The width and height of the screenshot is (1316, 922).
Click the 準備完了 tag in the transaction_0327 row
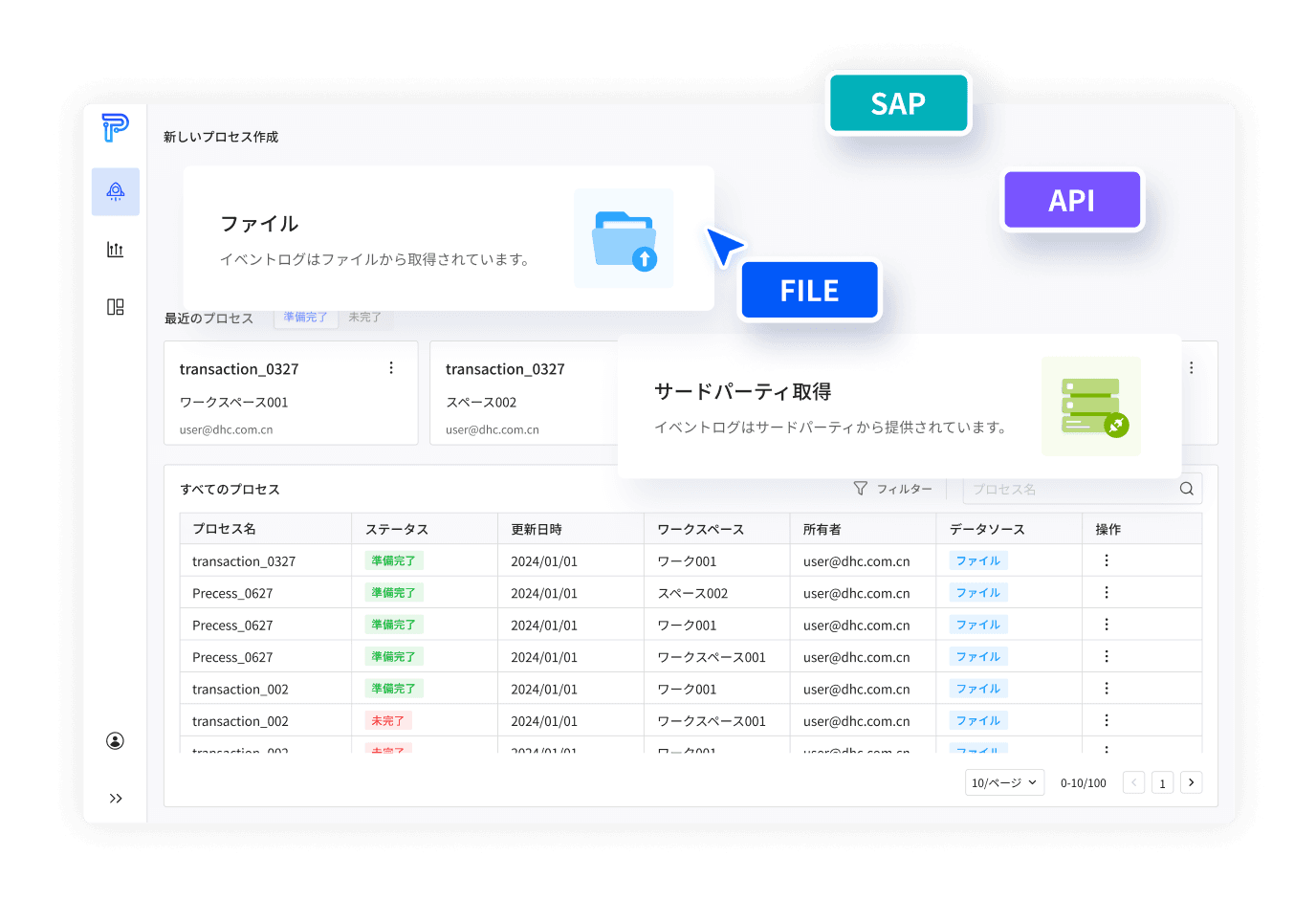click(x=394, y=560)
